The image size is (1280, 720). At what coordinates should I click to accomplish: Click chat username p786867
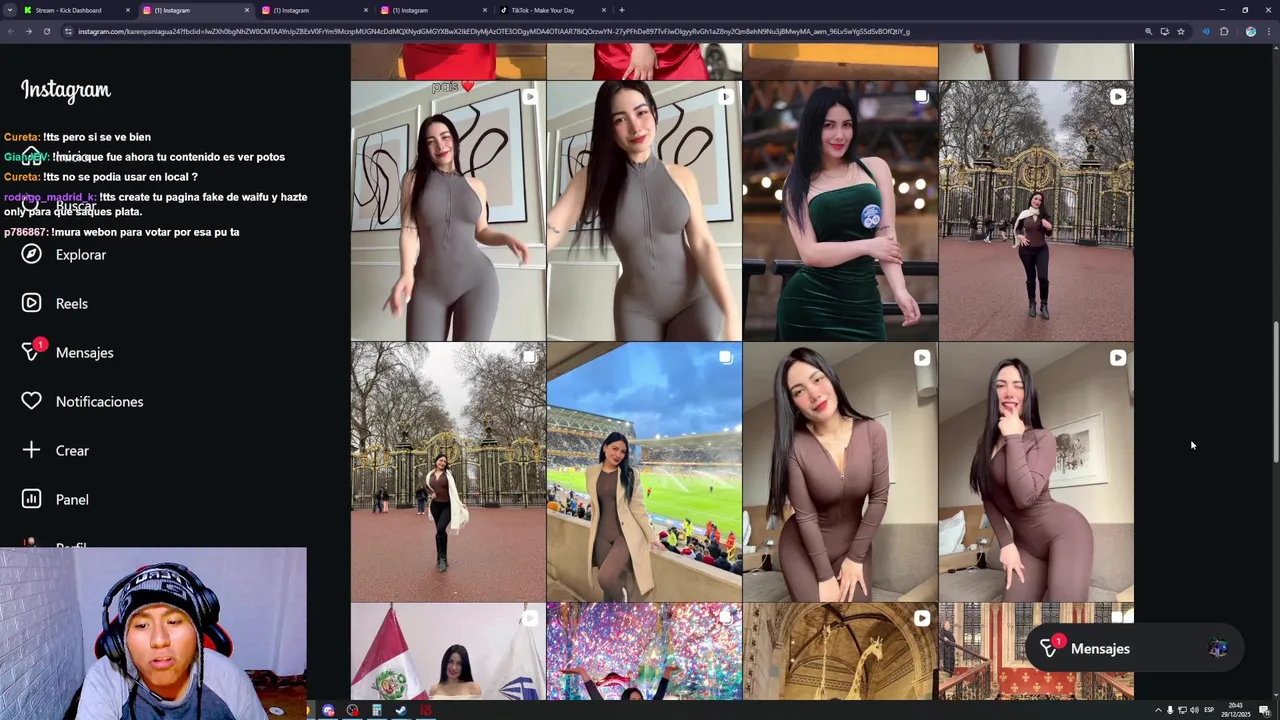[25, 232]
